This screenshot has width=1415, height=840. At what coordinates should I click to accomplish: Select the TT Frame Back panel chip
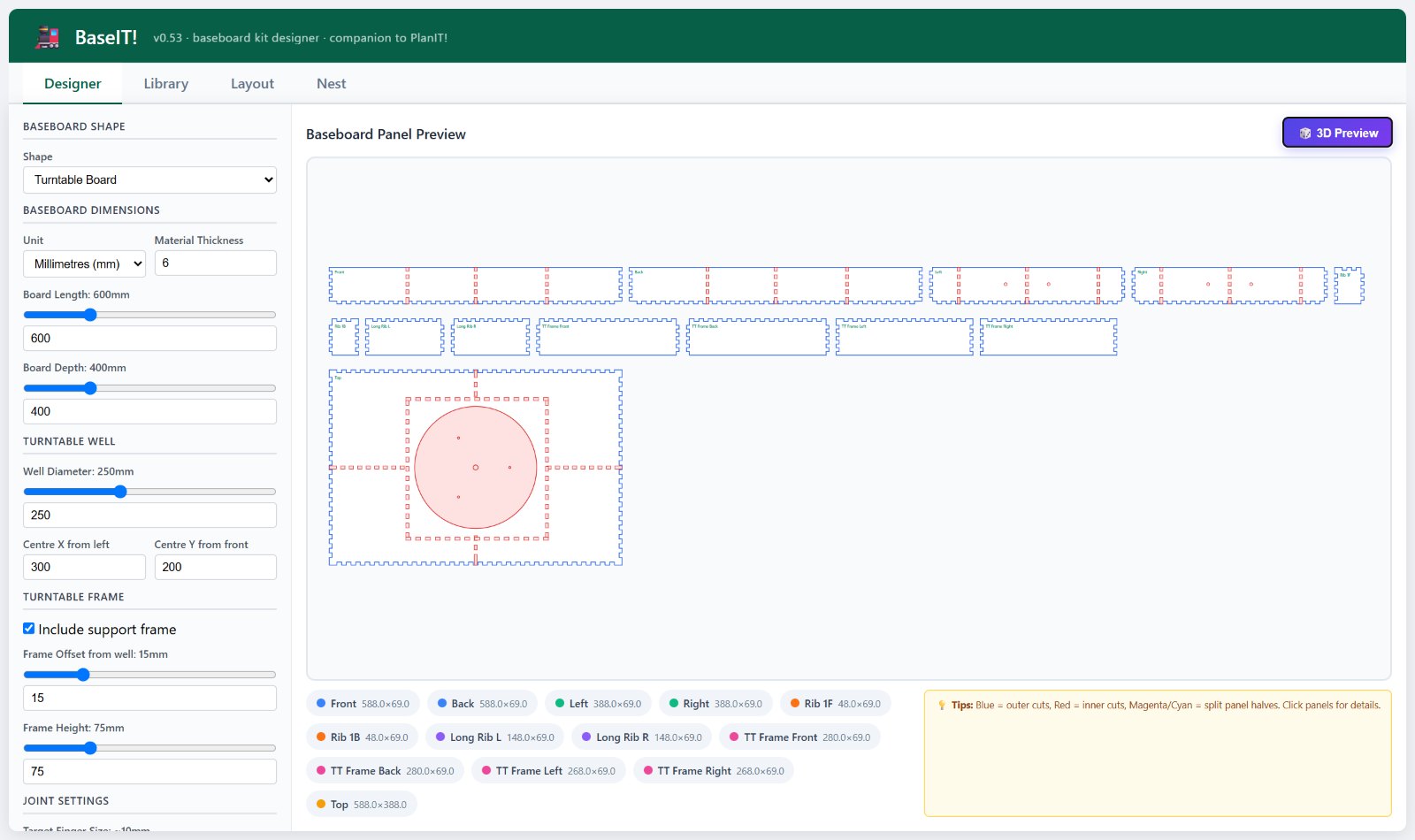coord(385,771)
